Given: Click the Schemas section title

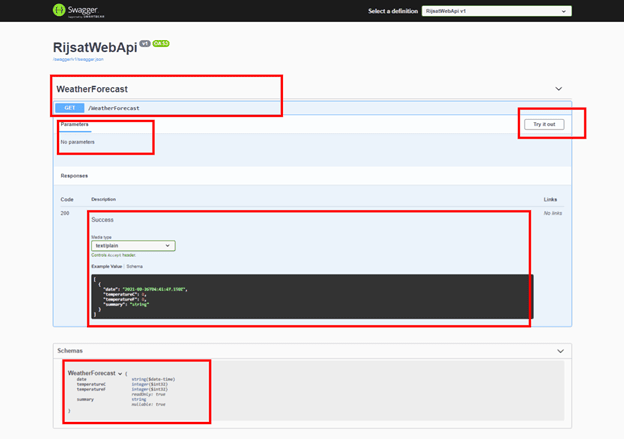Looking at the screenshot, I should pyautogui.click(x=70, y=351).
